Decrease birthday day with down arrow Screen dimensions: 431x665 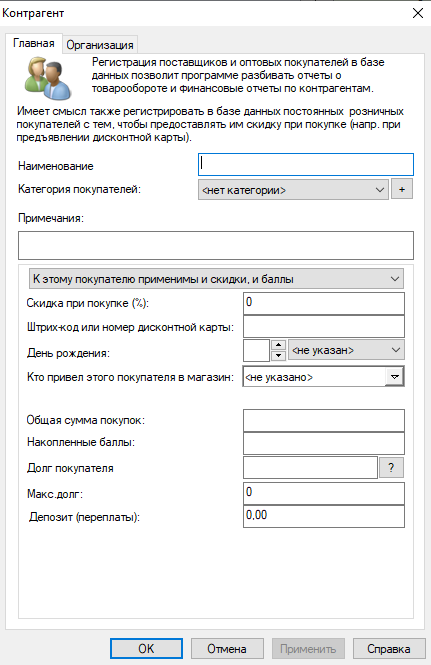[x=278, y=355]
